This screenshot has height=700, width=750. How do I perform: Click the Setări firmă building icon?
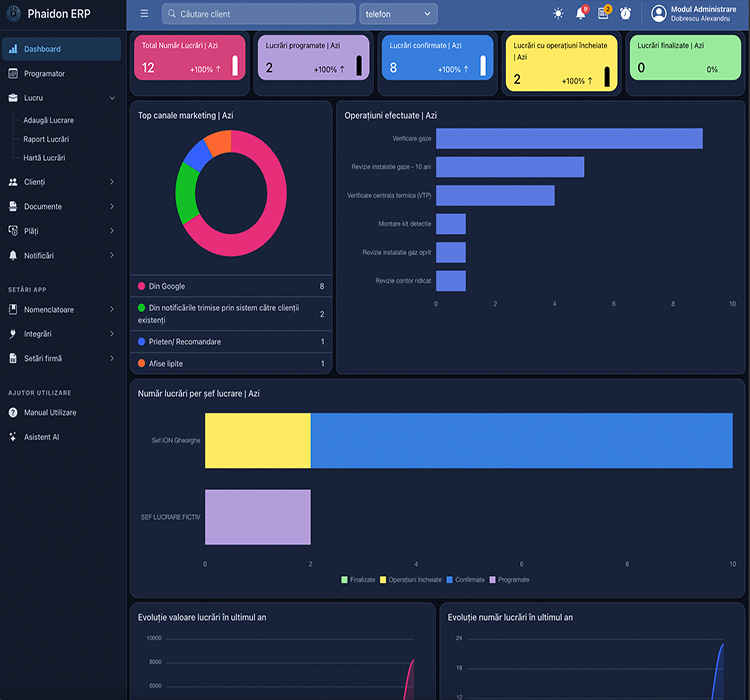(x=13, y=358)
